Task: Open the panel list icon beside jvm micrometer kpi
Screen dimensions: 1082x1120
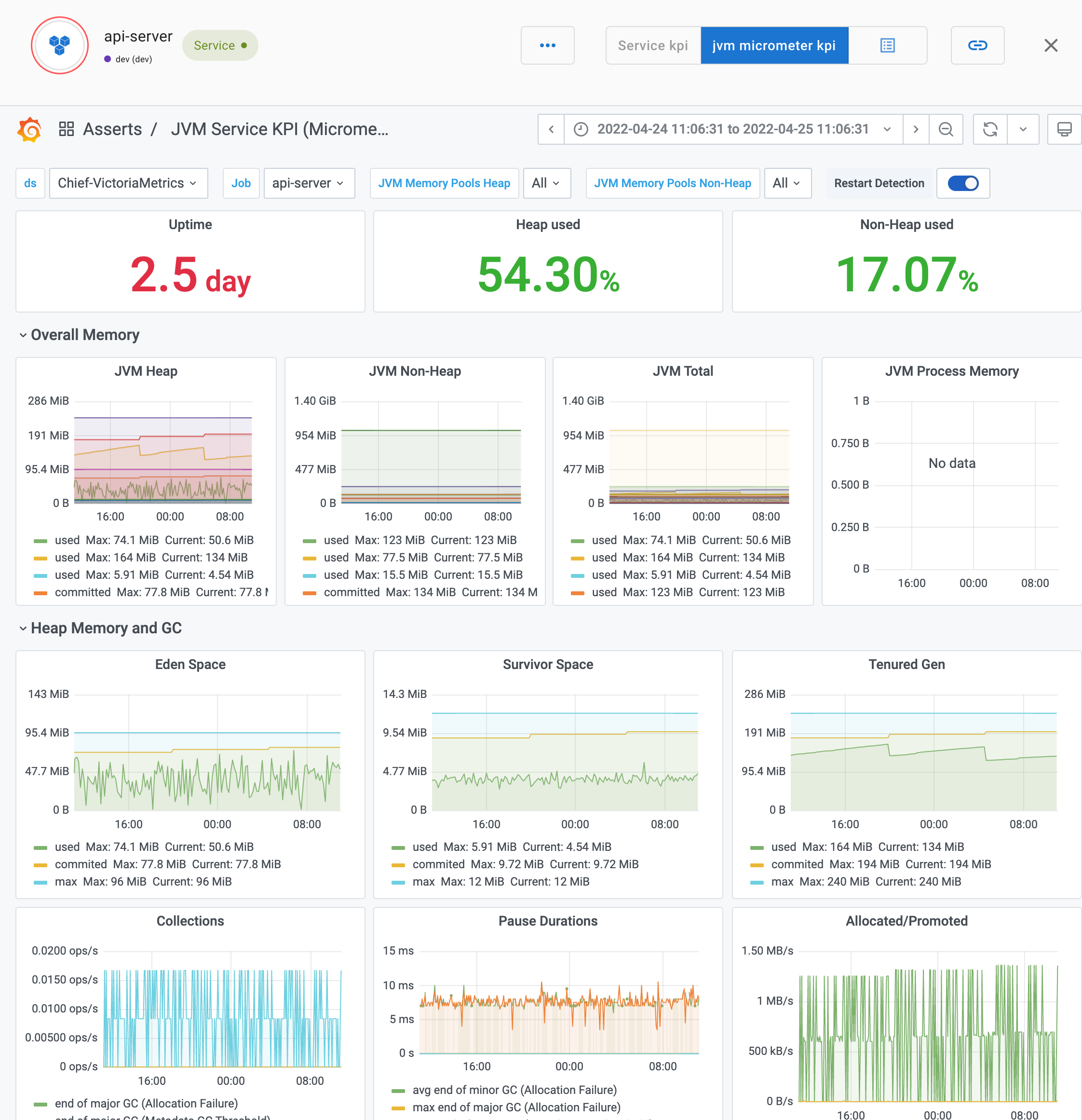Action: coord(887,45)
